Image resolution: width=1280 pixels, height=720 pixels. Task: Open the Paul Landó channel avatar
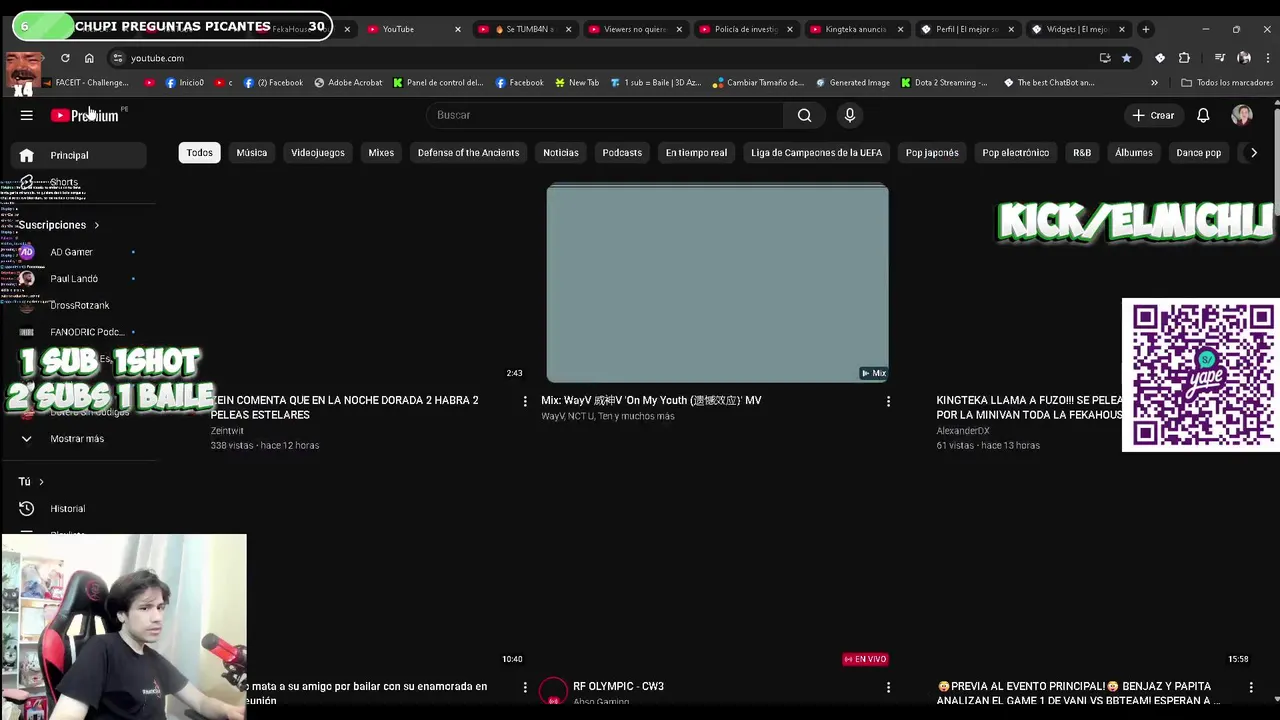pos(27,279)
